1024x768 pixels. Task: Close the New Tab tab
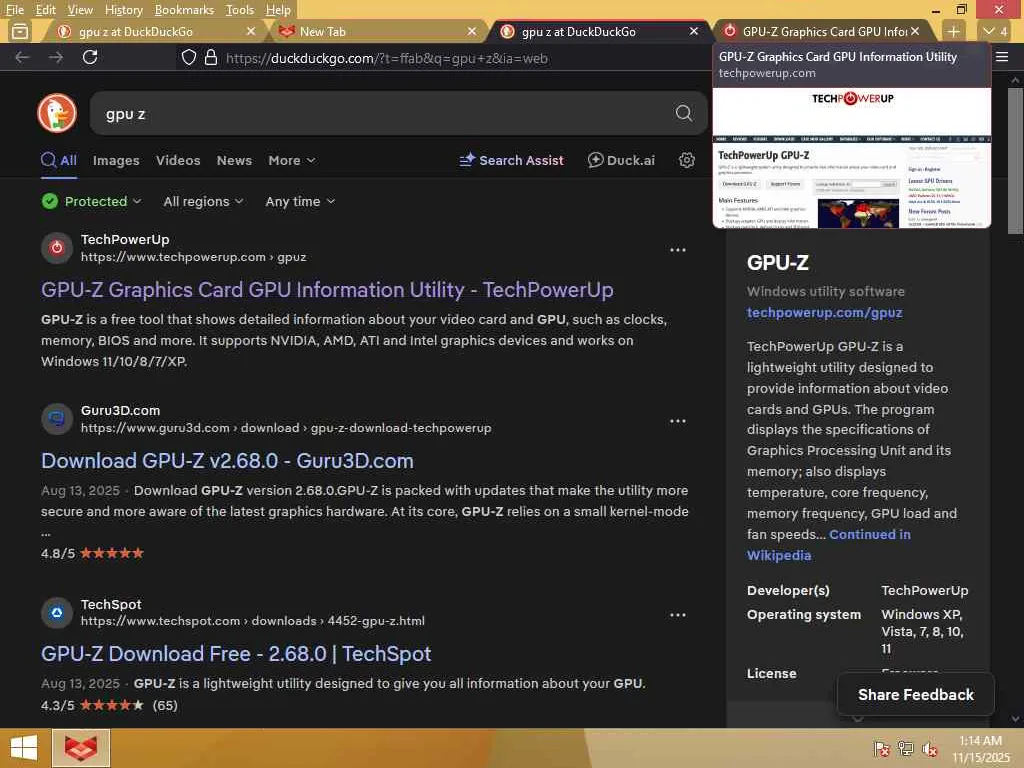(x=472, y=31)
